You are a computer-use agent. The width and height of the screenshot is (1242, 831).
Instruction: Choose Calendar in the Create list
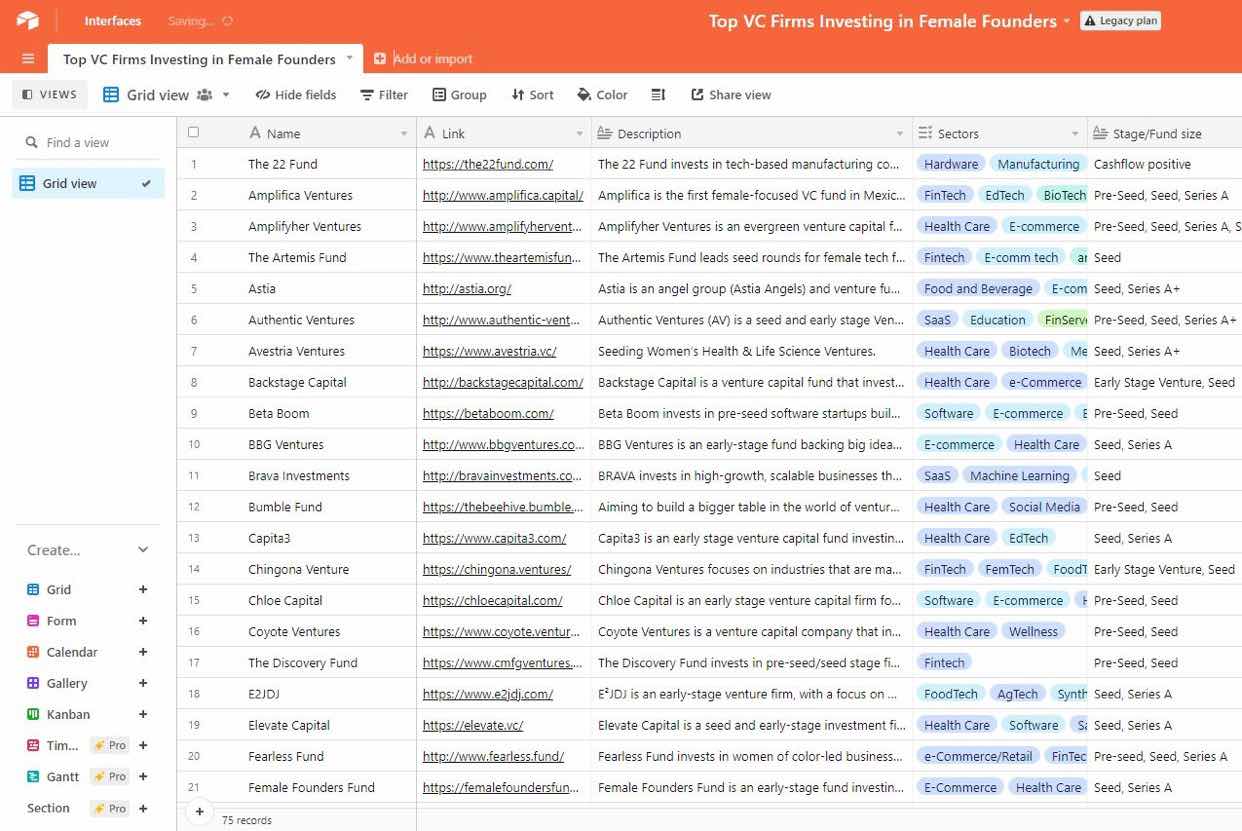point(72,652)
